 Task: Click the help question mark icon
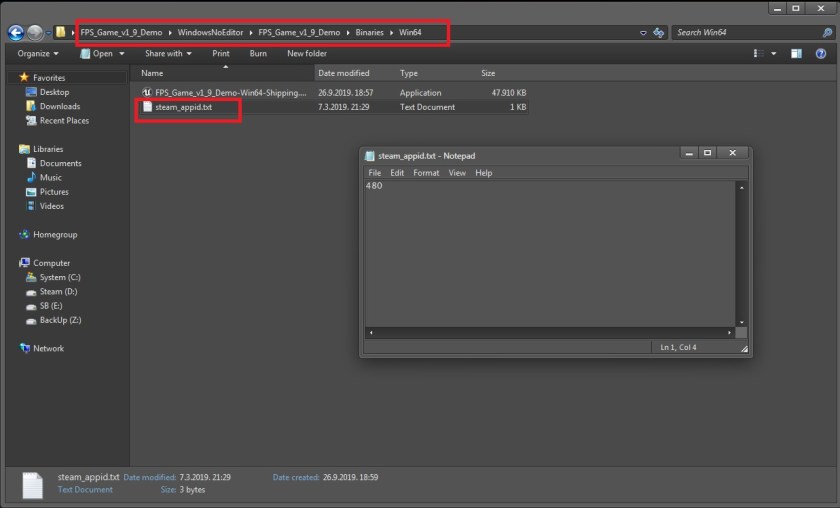click(x=821, y=53)
